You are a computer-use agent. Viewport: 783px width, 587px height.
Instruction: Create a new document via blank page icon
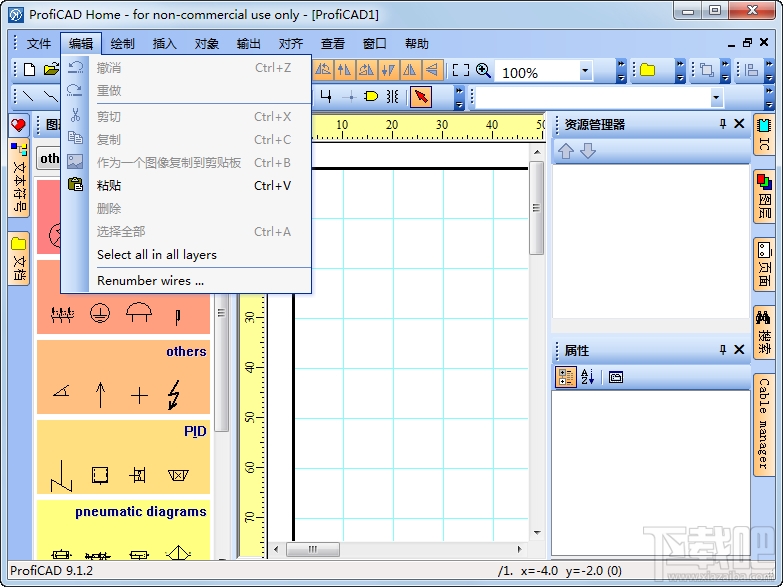click(x=29, y=69)
